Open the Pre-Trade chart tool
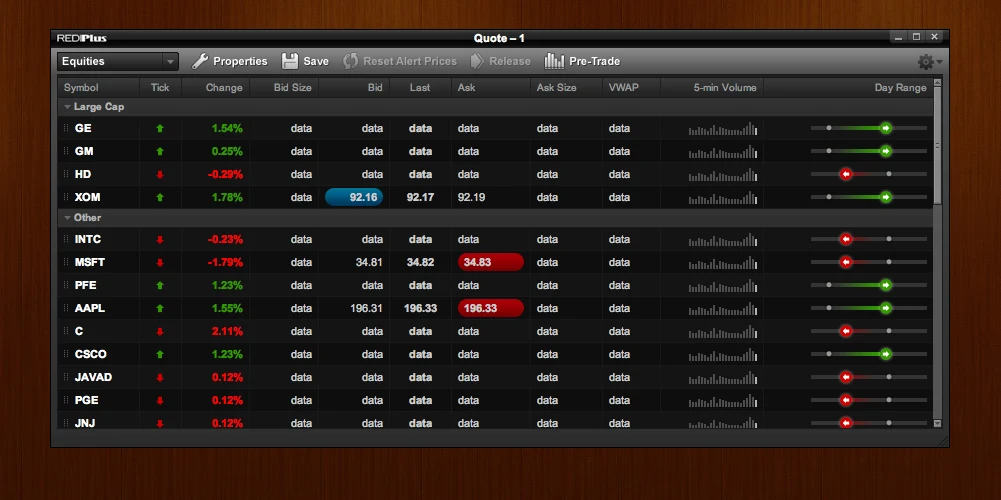The image size is (1001, 500). tap(582, 61)
